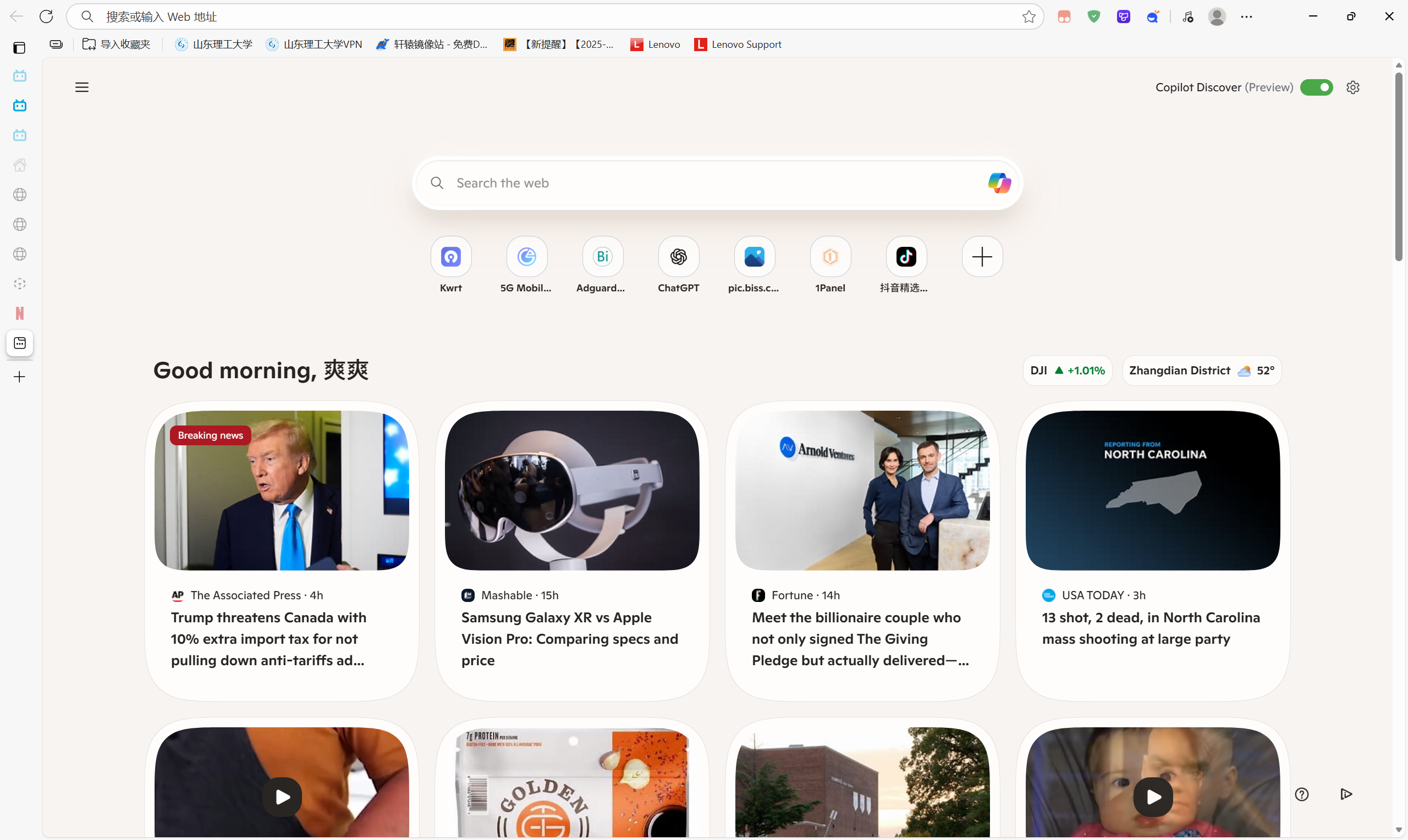Click the refresh page icon
1408x840 pixels.
click(x=46, y=16)
